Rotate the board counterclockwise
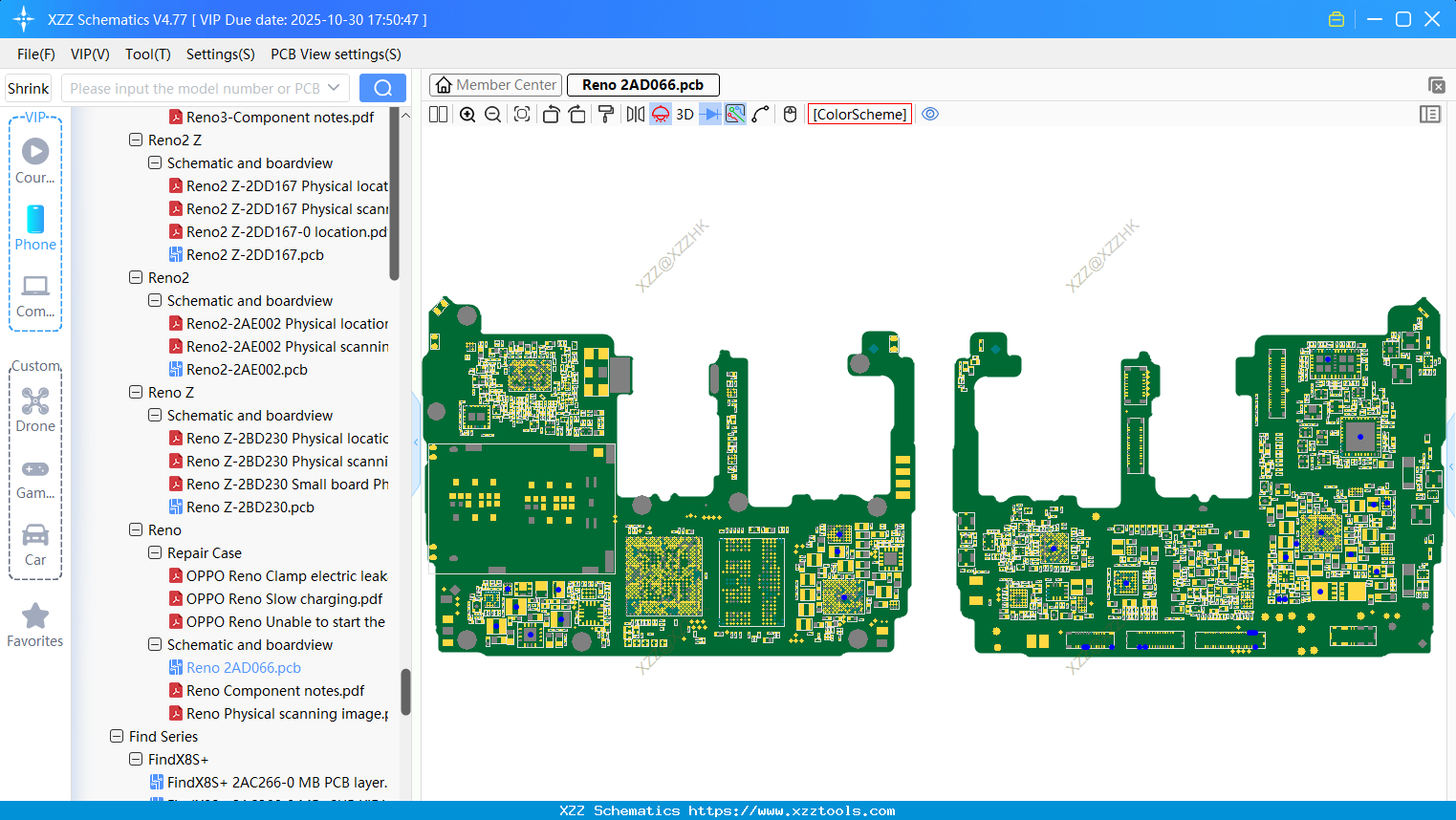This screenshot has width=1456, height=820. [551, 115]
